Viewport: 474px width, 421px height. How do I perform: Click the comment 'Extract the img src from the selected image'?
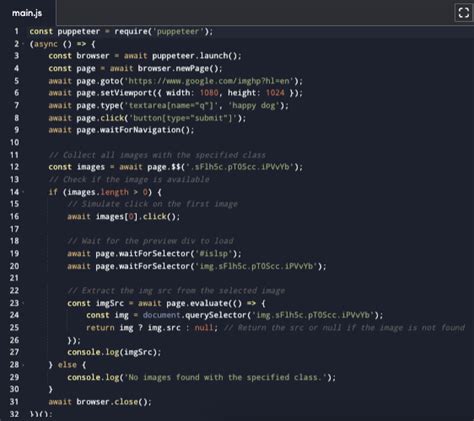pyautogui.click(x=176, y=291)
